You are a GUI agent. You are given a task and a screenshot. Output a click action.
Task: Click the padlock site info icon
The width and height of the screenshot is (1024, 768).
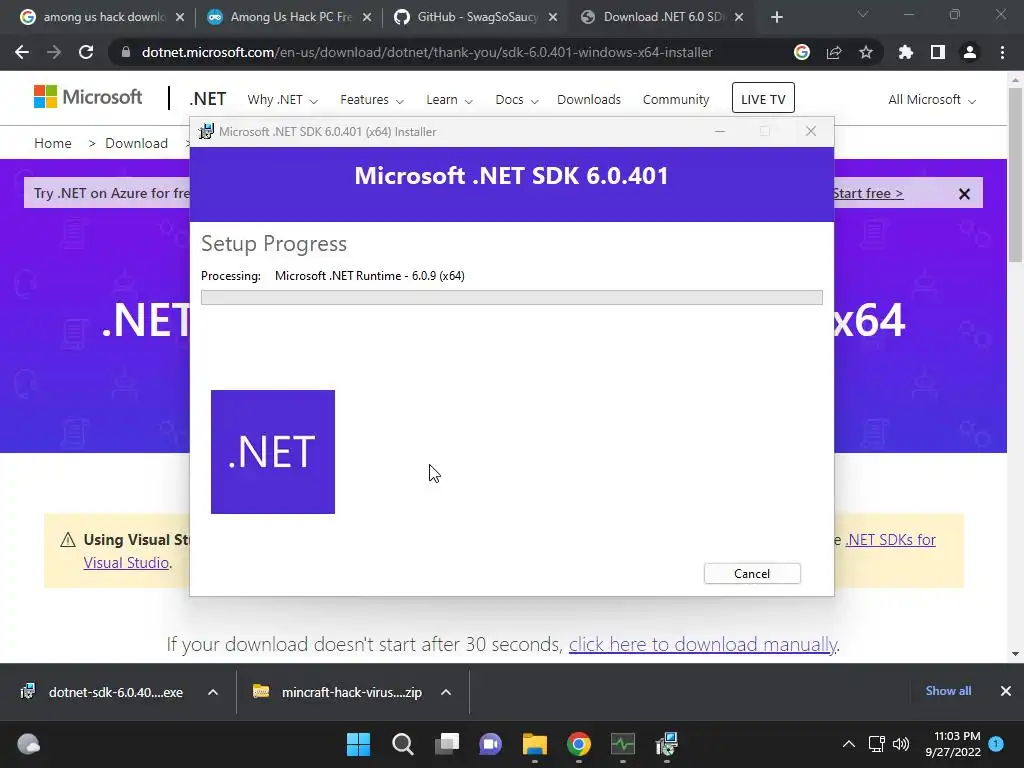[x=125, y=52]
